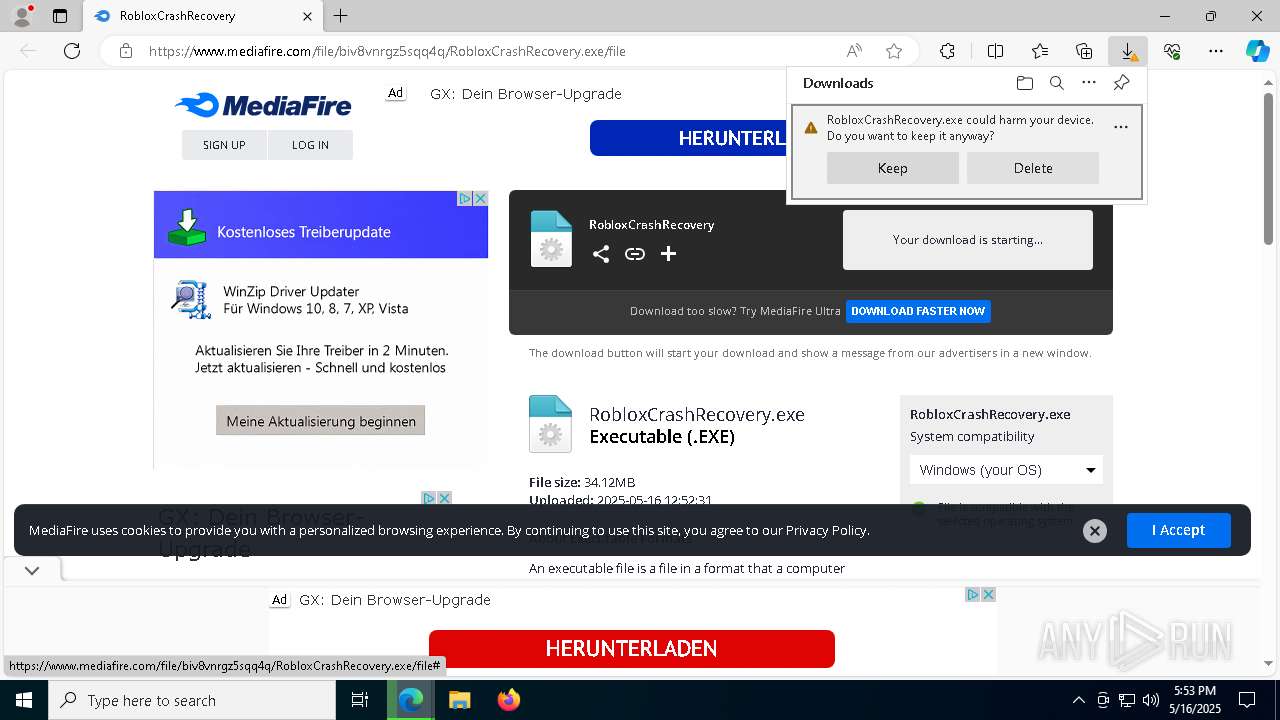Click Your download is starting box
Screen dimensions: 1280x720
pos(968,240)
